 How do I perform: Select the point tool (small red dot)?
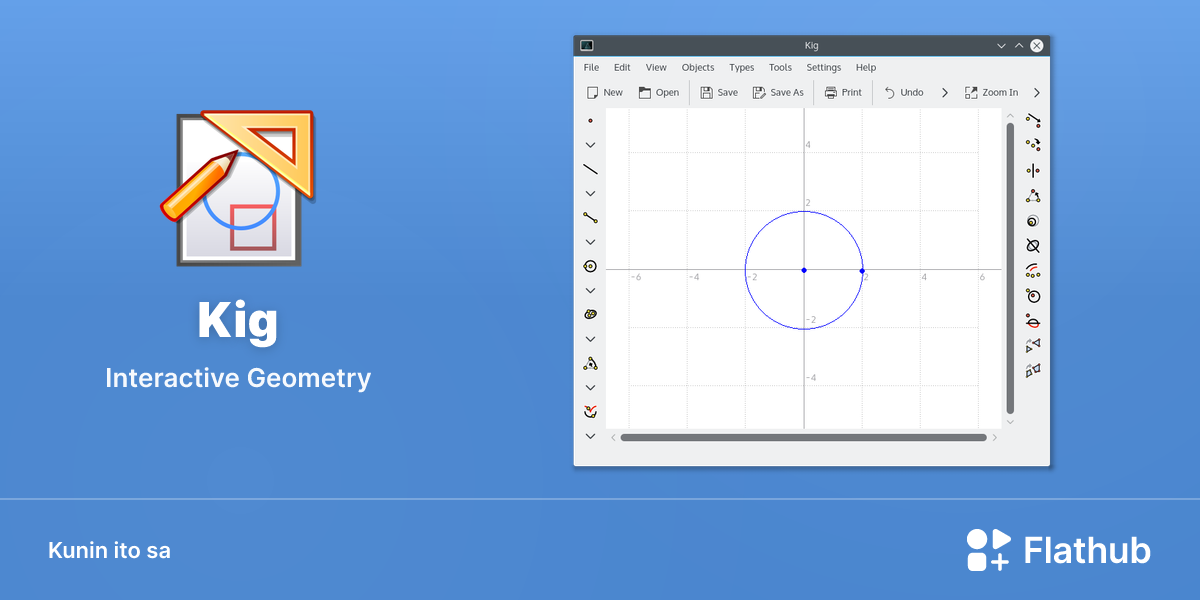[590, 120]
